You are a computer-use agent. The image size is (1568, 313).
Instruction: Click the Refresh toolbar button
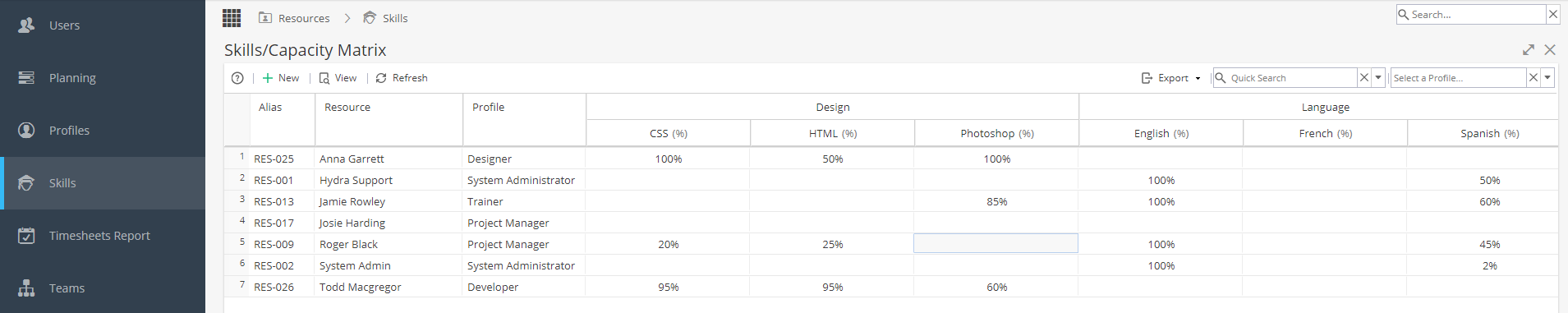pos(402,78)
